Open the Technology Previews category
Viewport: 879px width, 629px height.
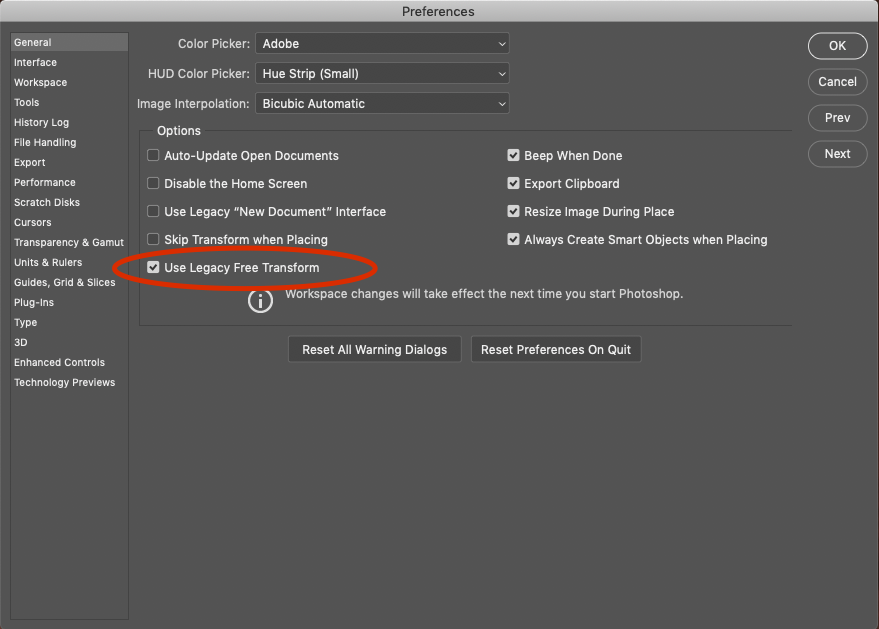[65, 383]
